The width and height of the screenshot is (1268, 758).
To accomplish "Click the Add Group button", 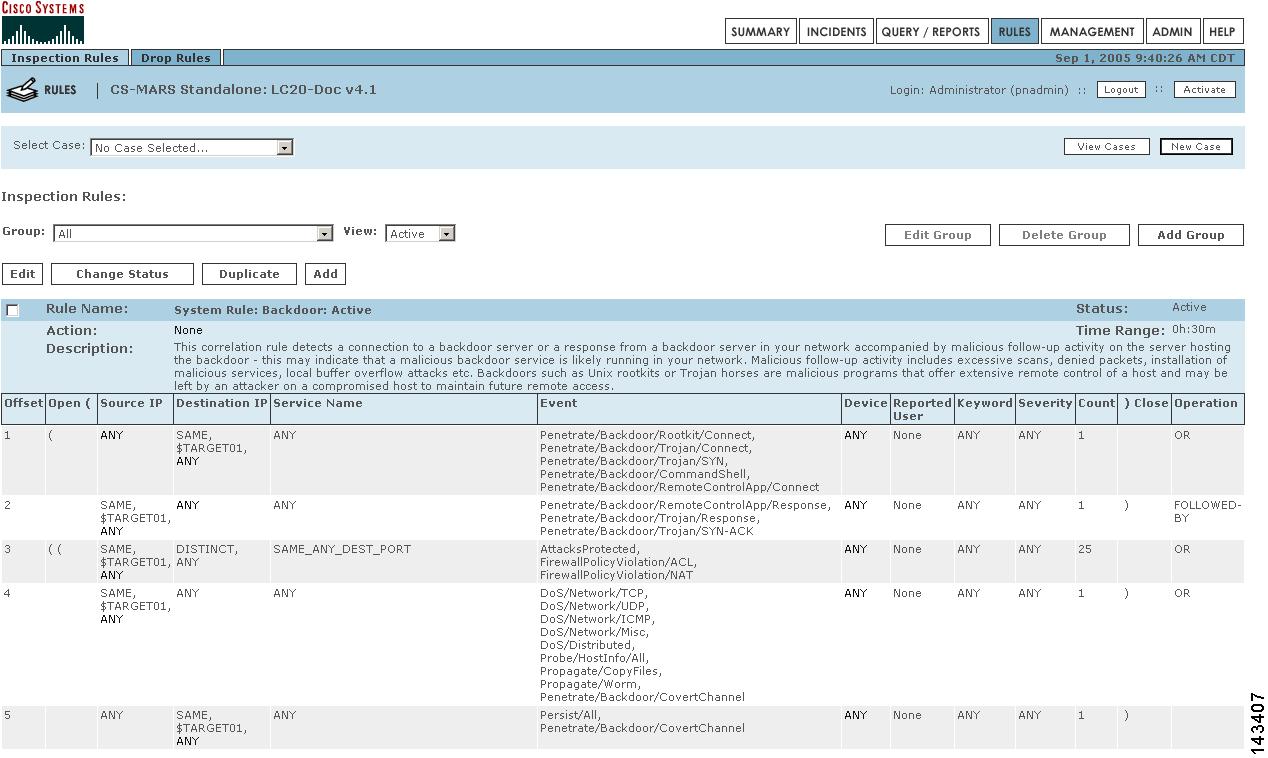I will point(1190,235).
